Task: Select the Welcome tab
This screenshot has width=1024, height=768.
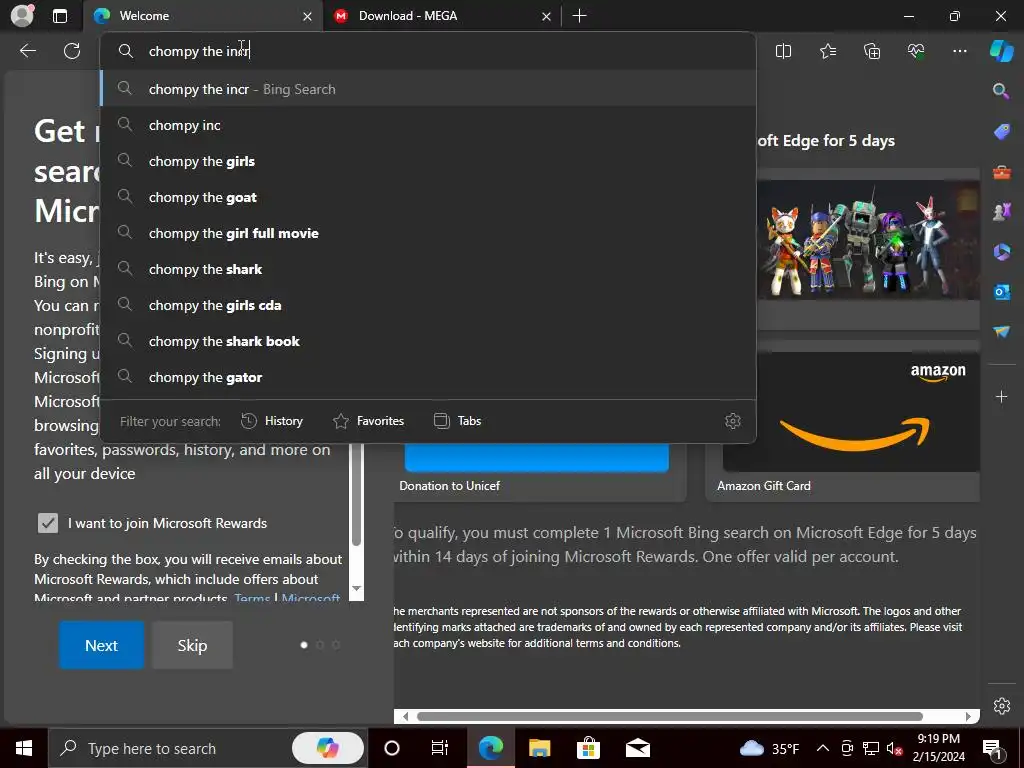Action: coord(202,16)
